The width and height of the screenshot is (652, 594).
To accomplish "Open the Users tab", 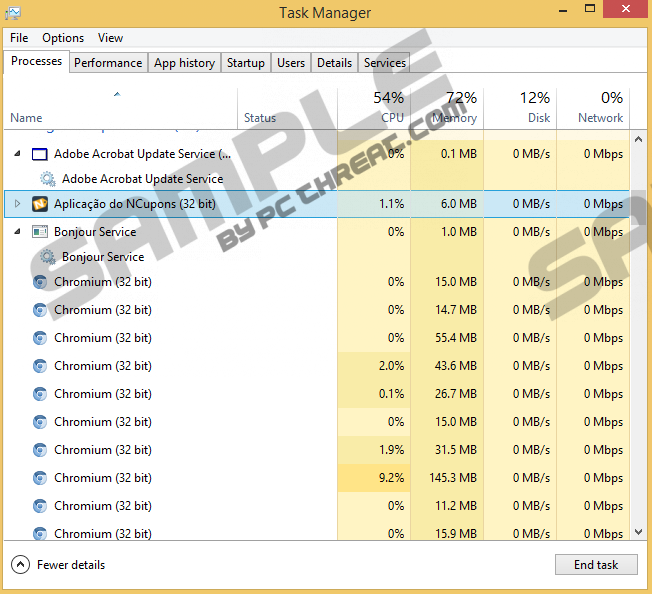I will click(291, 63).
